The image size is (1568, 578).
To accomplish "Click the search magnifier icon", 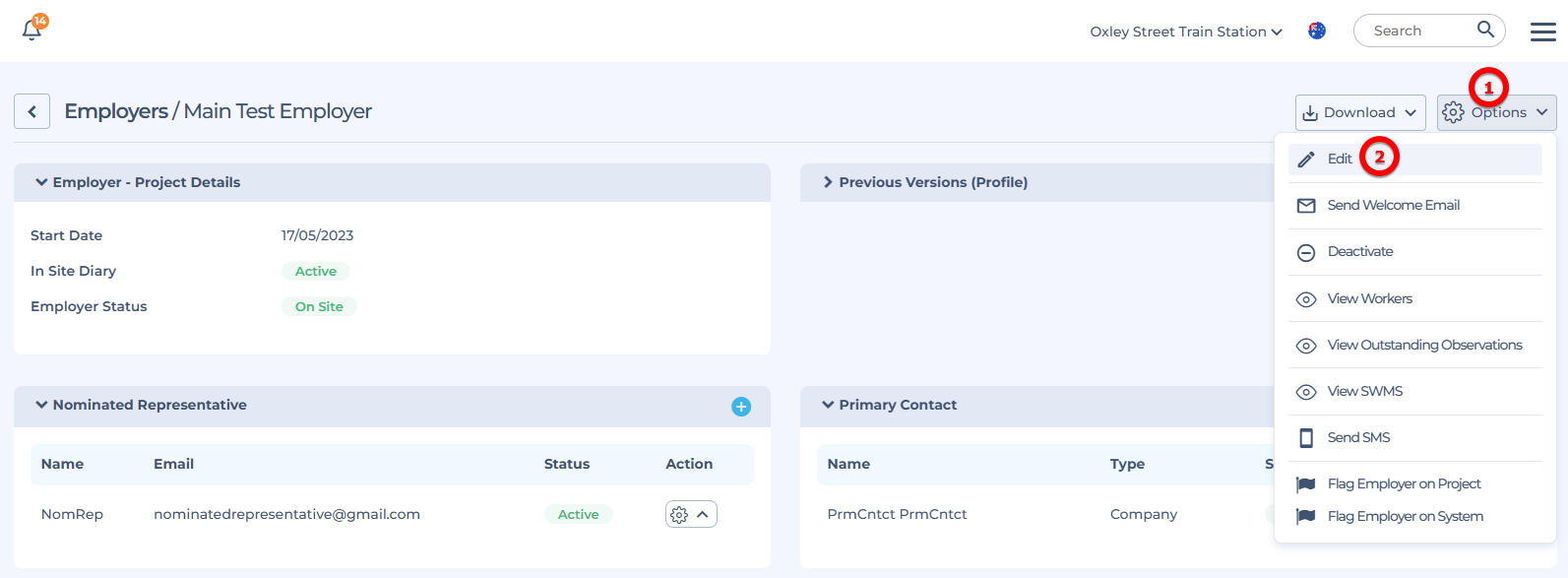I will [x=1485, y=30].
